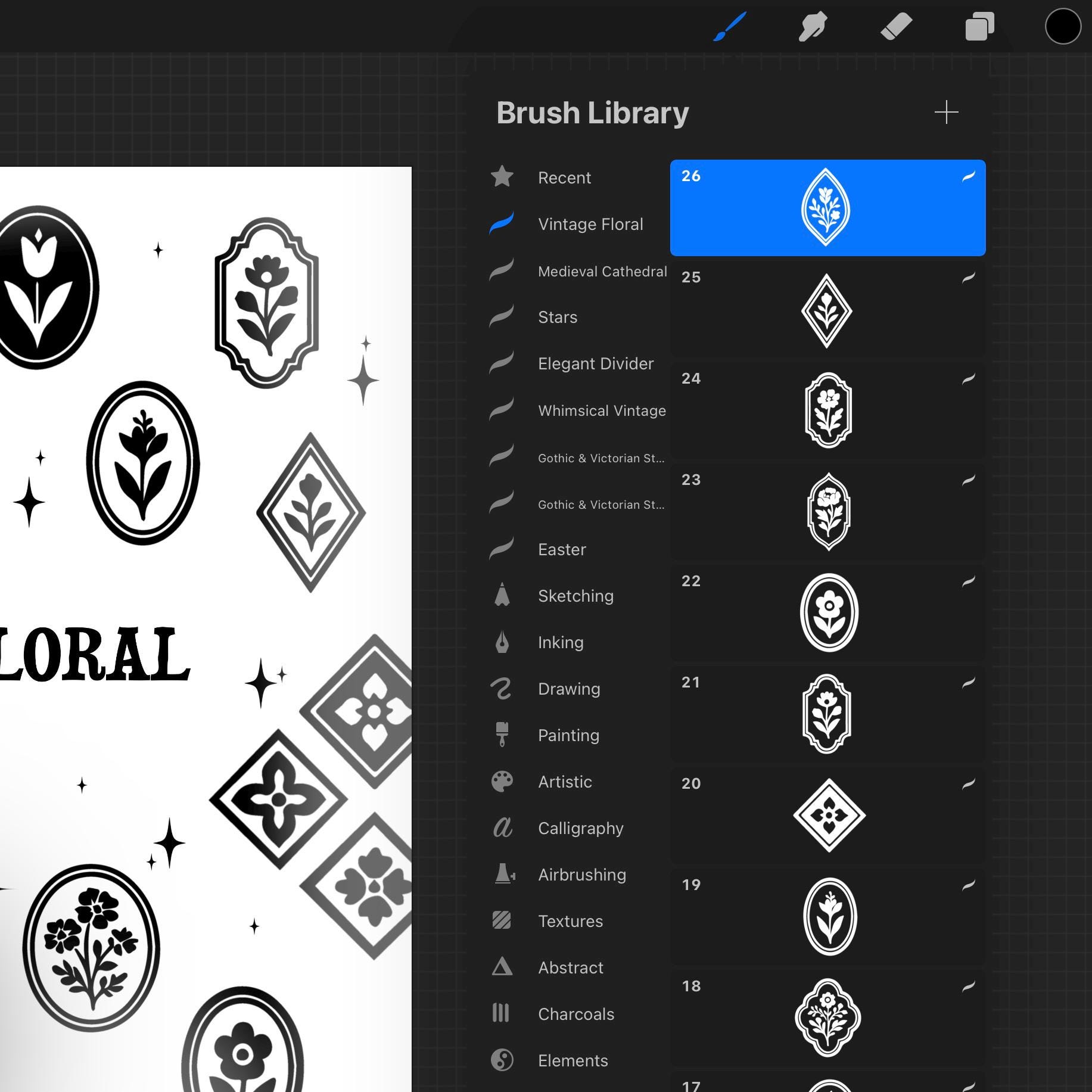The height and width of the screenshot is (1092, 1092).
Task: Open the black color picker circle
Action: click(1063, 27)
